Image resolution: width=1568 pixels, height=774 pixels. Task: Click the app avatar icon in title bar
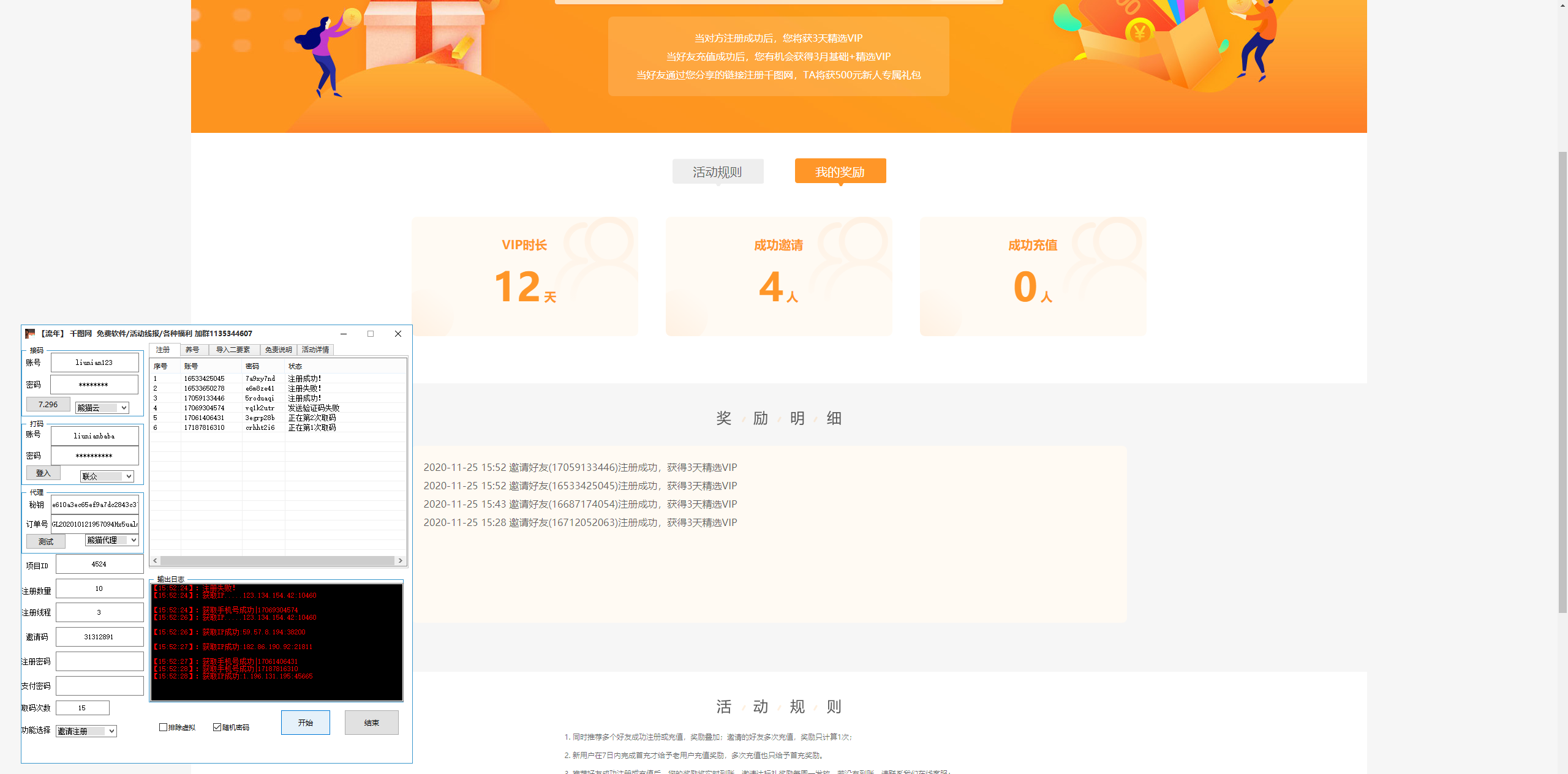pyautogui.click(x=30, y=334)
